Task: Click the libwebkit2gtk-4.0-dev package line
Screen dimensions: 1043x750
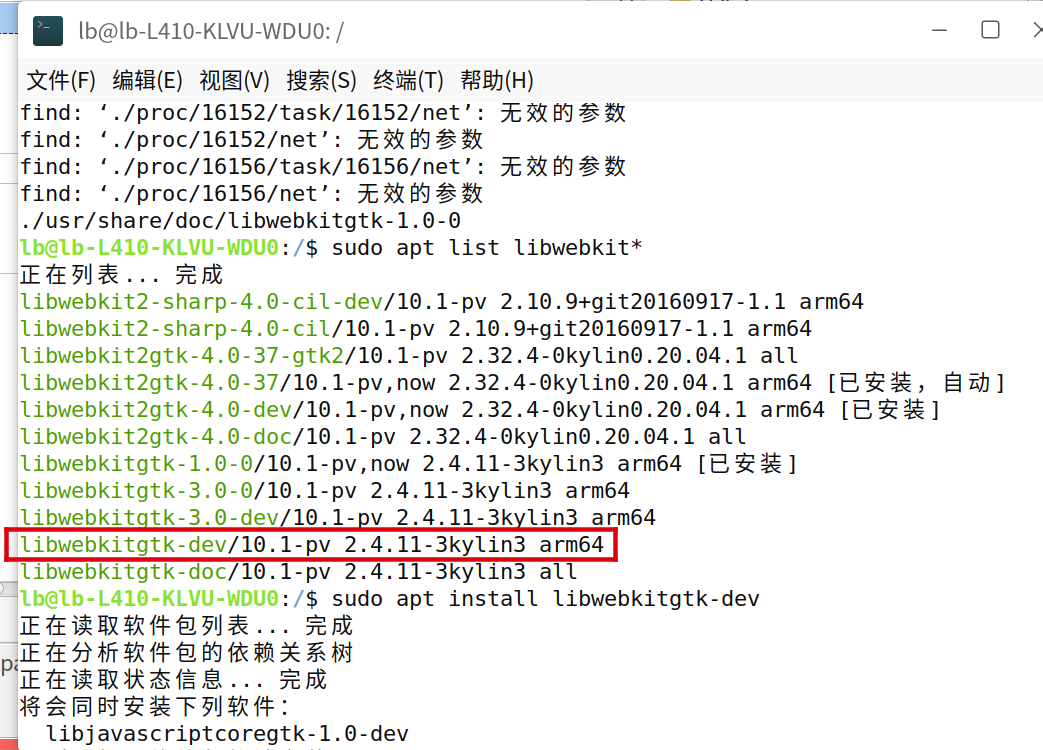Action: click(x=480, y=410)
